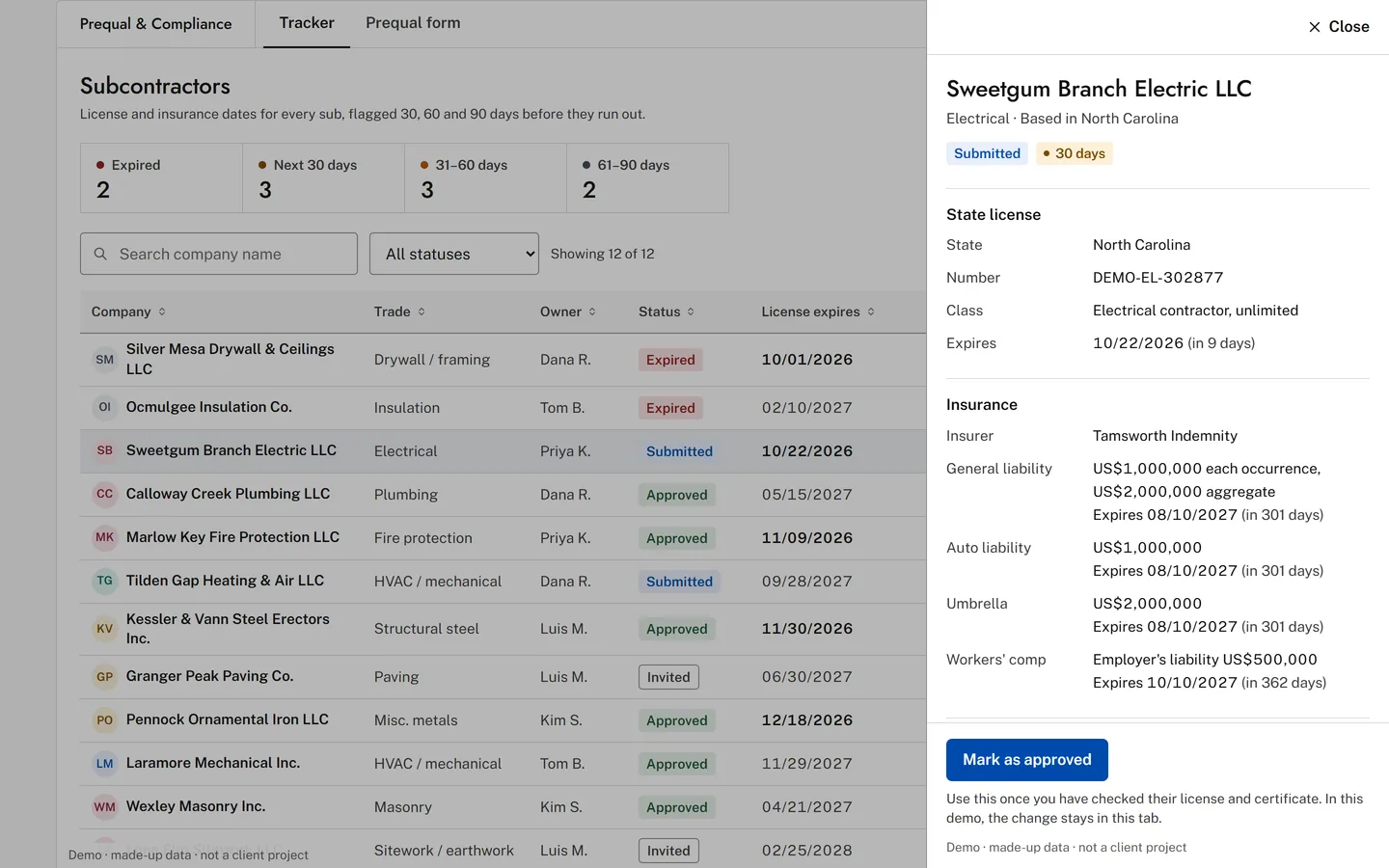Click the Tamsworth Indemnity insurer value
The width and height of the screenshot is (1389, 868).
[1164, 436]
